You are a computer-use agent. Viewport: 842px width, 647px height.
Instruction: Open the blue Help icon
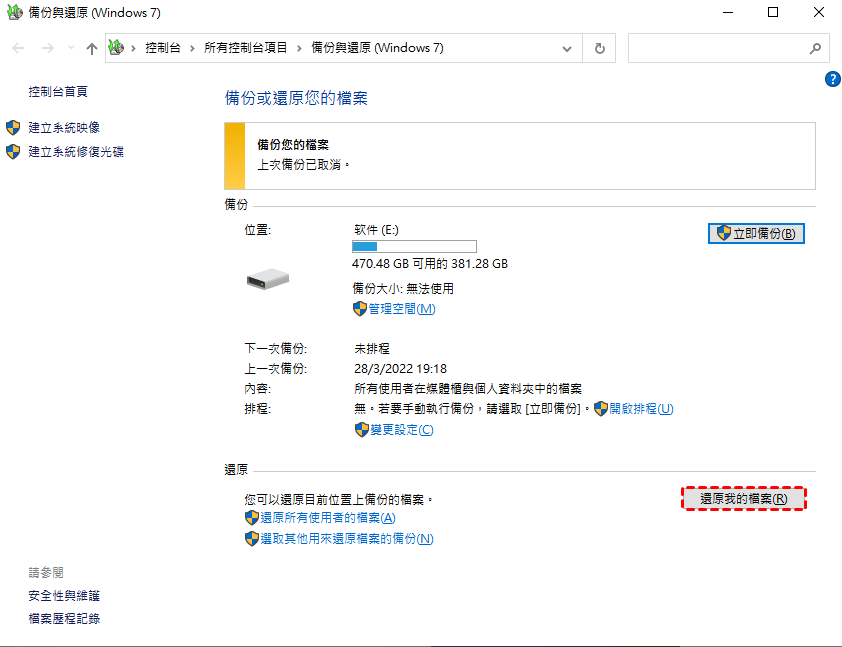[x=832, y=79]
